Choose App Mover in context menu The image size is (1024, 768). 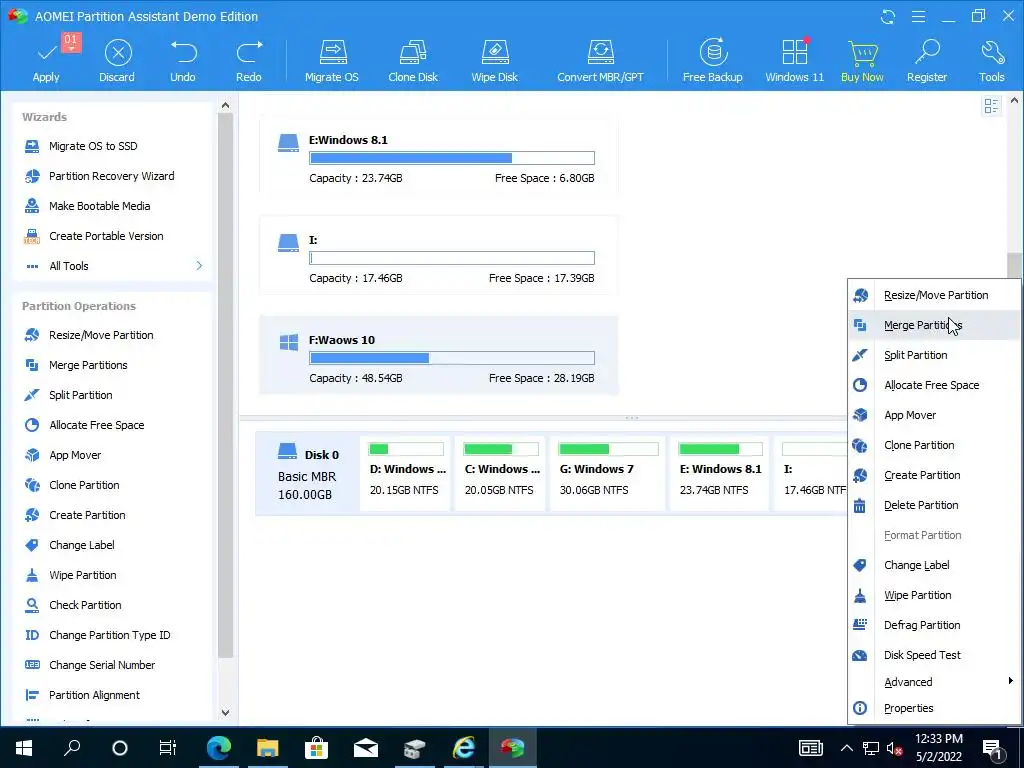pyautogui.click(x=935, y=415)
